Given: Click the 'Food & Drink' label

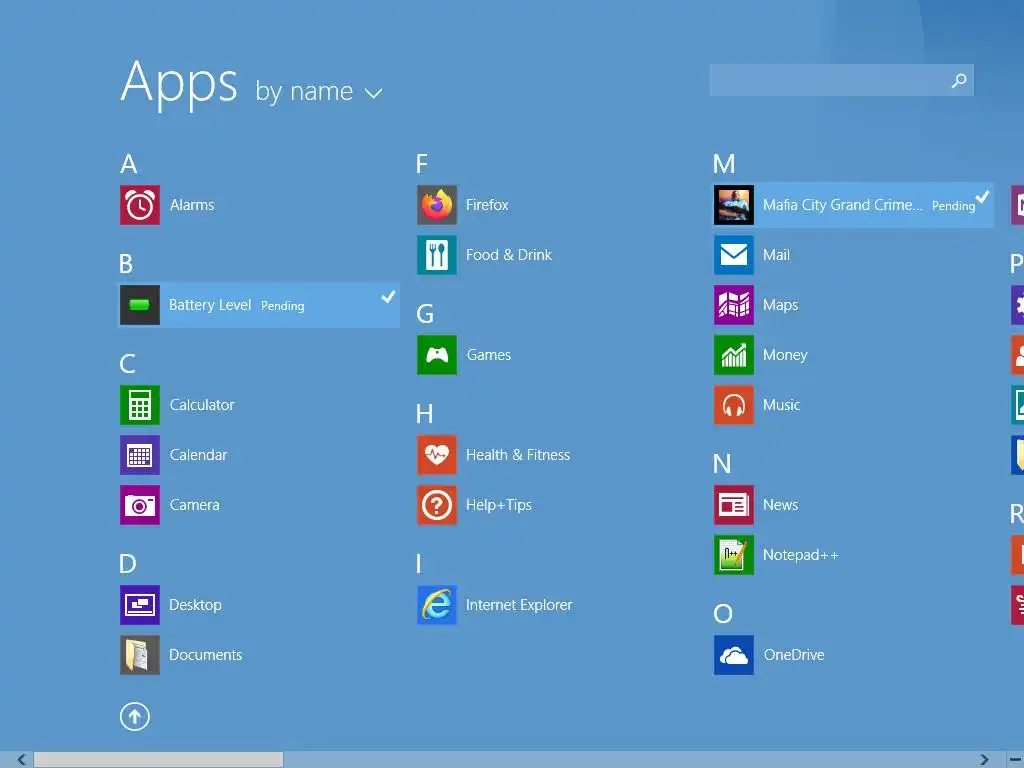Looking at the screenshot, I should tap(509, 255).
